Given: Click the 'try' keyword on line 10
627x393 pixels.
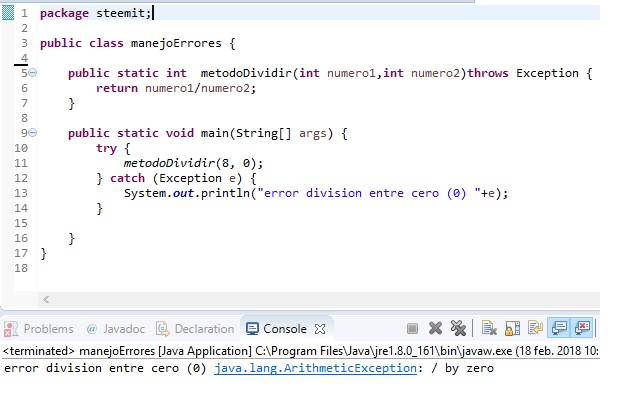Looking at the screenshot, I should (106, 148).
